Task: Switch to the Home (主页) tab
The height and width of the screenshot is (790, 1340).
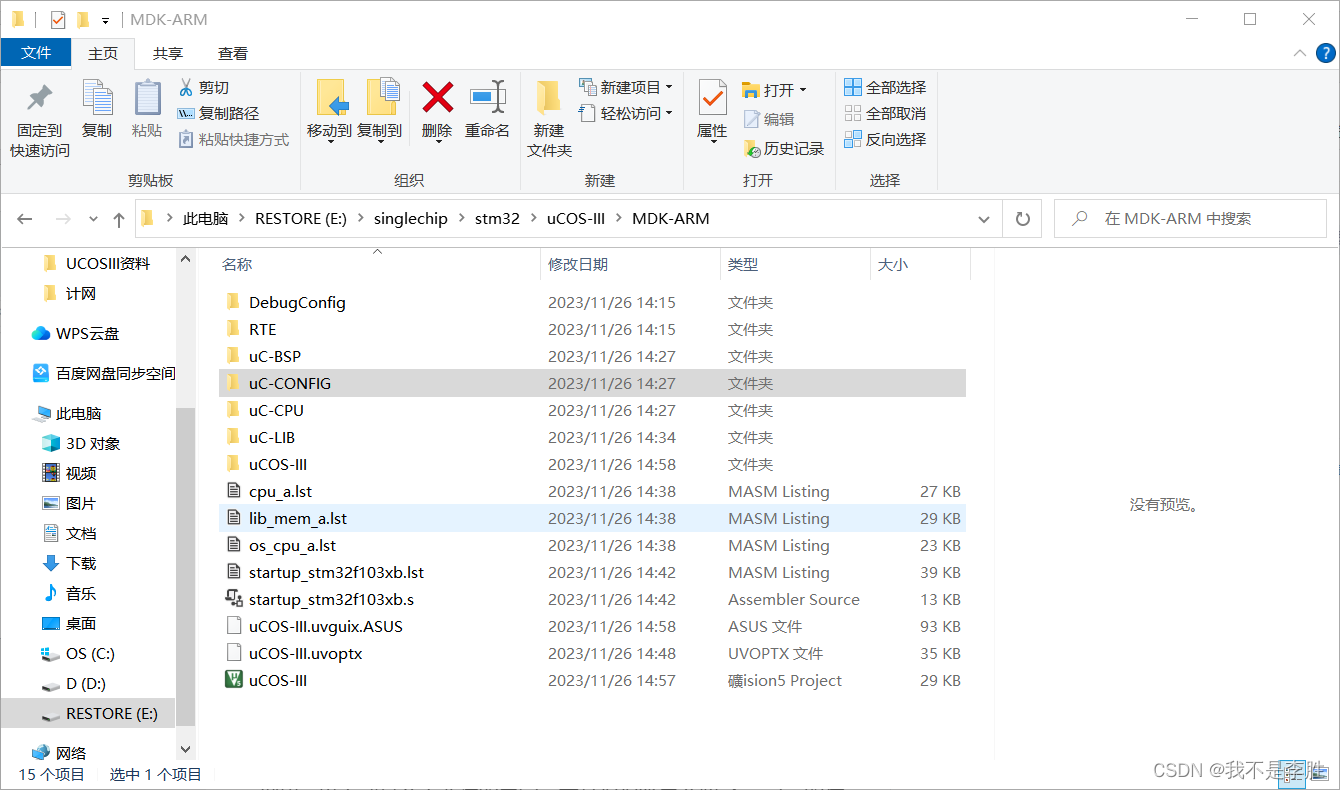Action: click(x=103, y=53)
